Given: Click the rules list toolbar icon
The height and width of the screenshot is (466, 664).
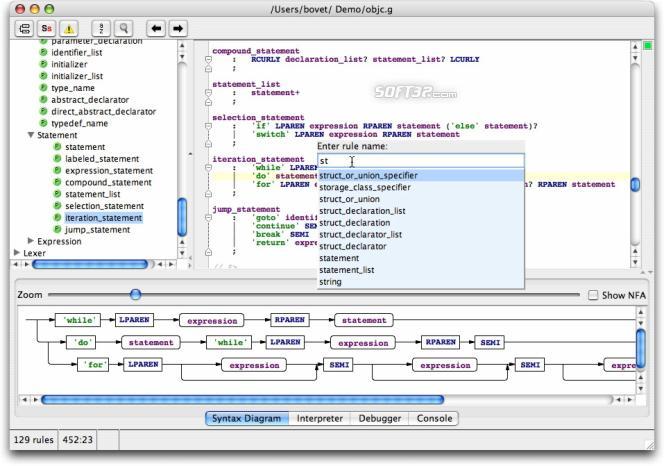Looking at the screenshot, I should (23, 29).
